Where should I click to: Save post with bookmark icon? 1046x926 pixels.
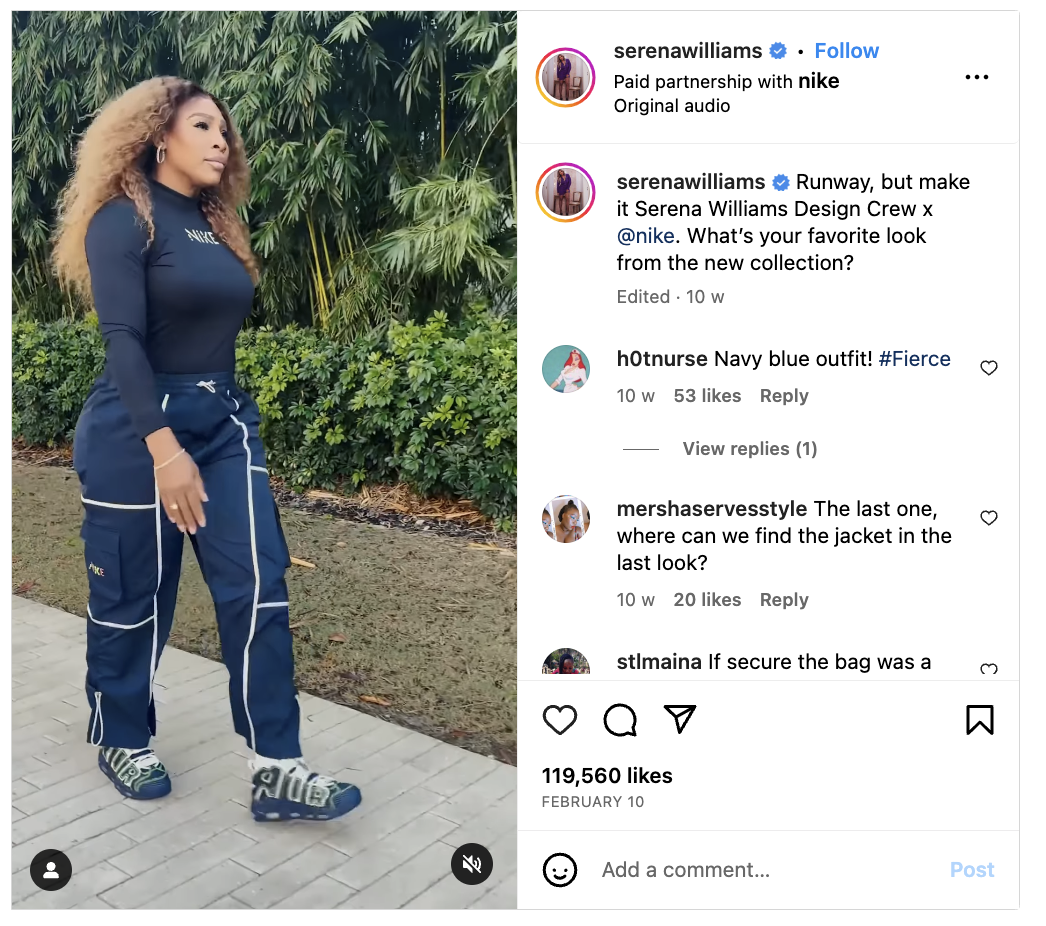tap(979, 720)
